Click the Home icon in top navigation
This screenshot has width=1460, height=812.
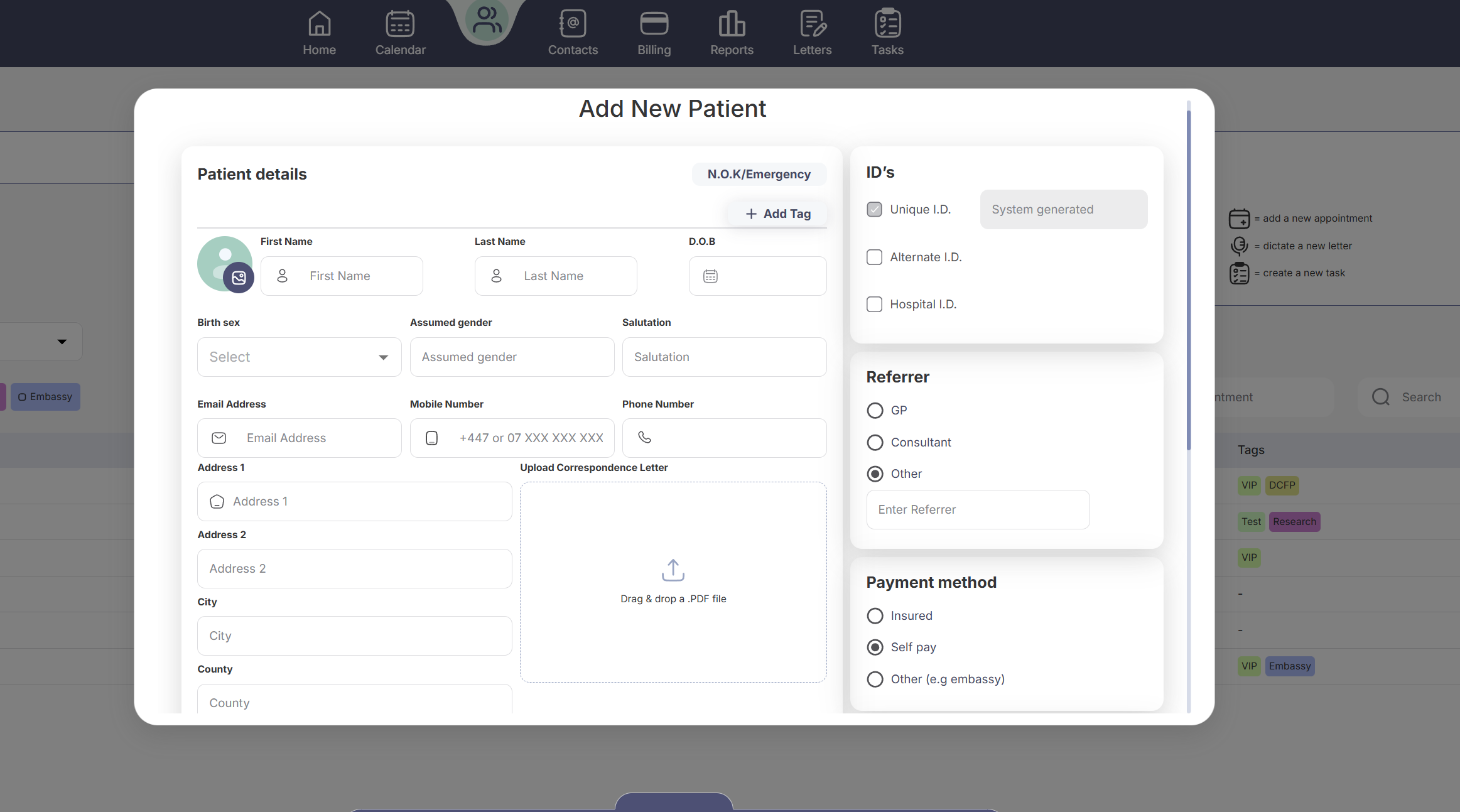[319, 24]
